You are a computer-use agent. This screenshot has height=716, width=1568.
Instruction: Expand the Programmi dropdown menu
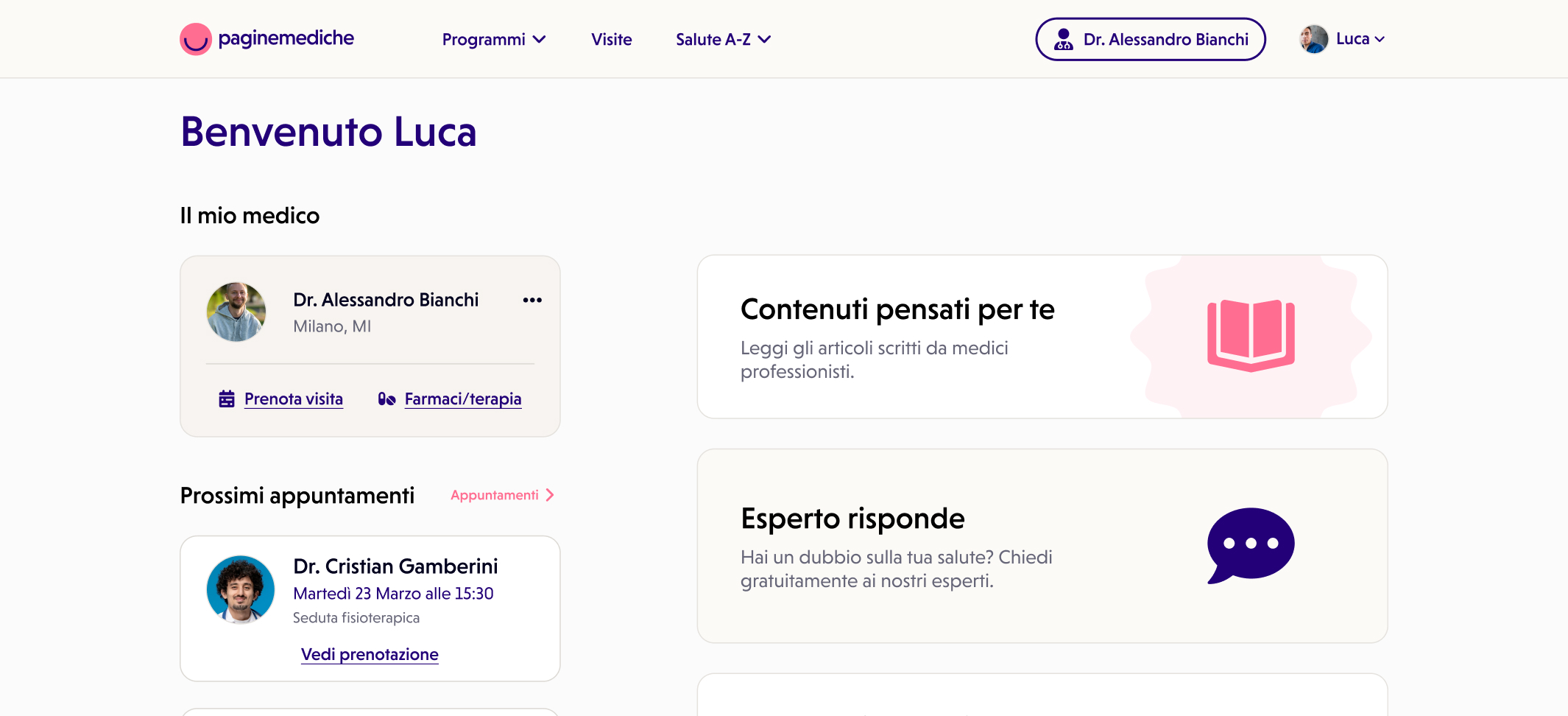point(493,40)
